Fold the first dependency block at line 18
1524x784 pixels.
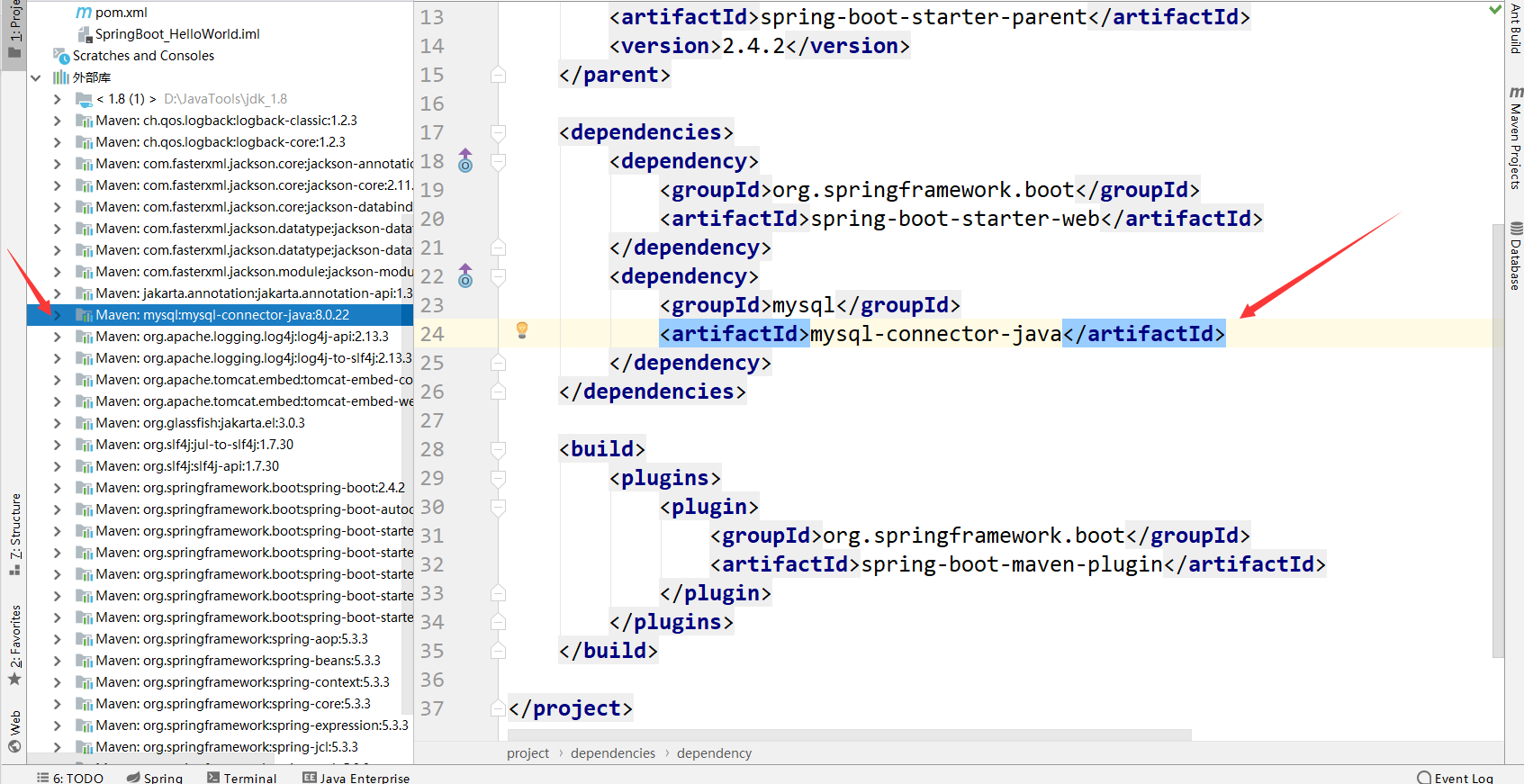(498, 161)
